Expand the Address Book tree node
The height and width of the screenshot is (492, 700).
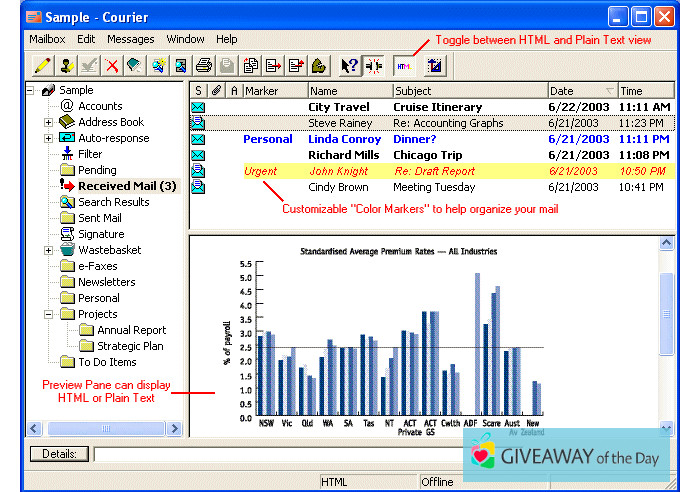[49, 122]
